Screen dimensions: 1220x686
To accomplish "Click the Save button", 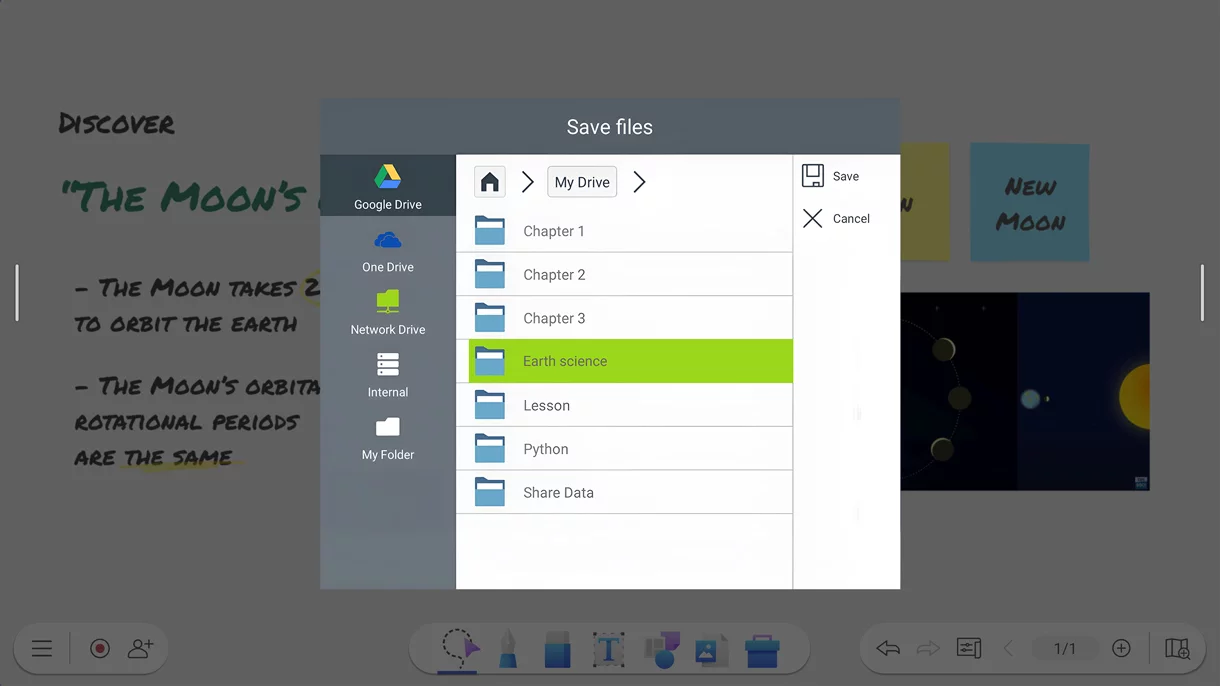I will pyautogui.click(x=831, y=176).
